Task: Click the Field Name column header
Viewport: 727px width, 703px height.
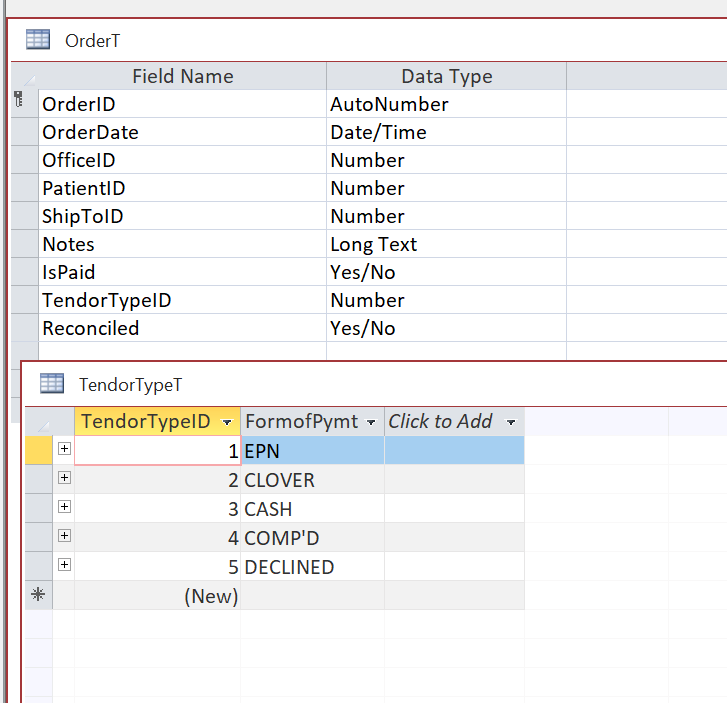Action: point(183,77)
